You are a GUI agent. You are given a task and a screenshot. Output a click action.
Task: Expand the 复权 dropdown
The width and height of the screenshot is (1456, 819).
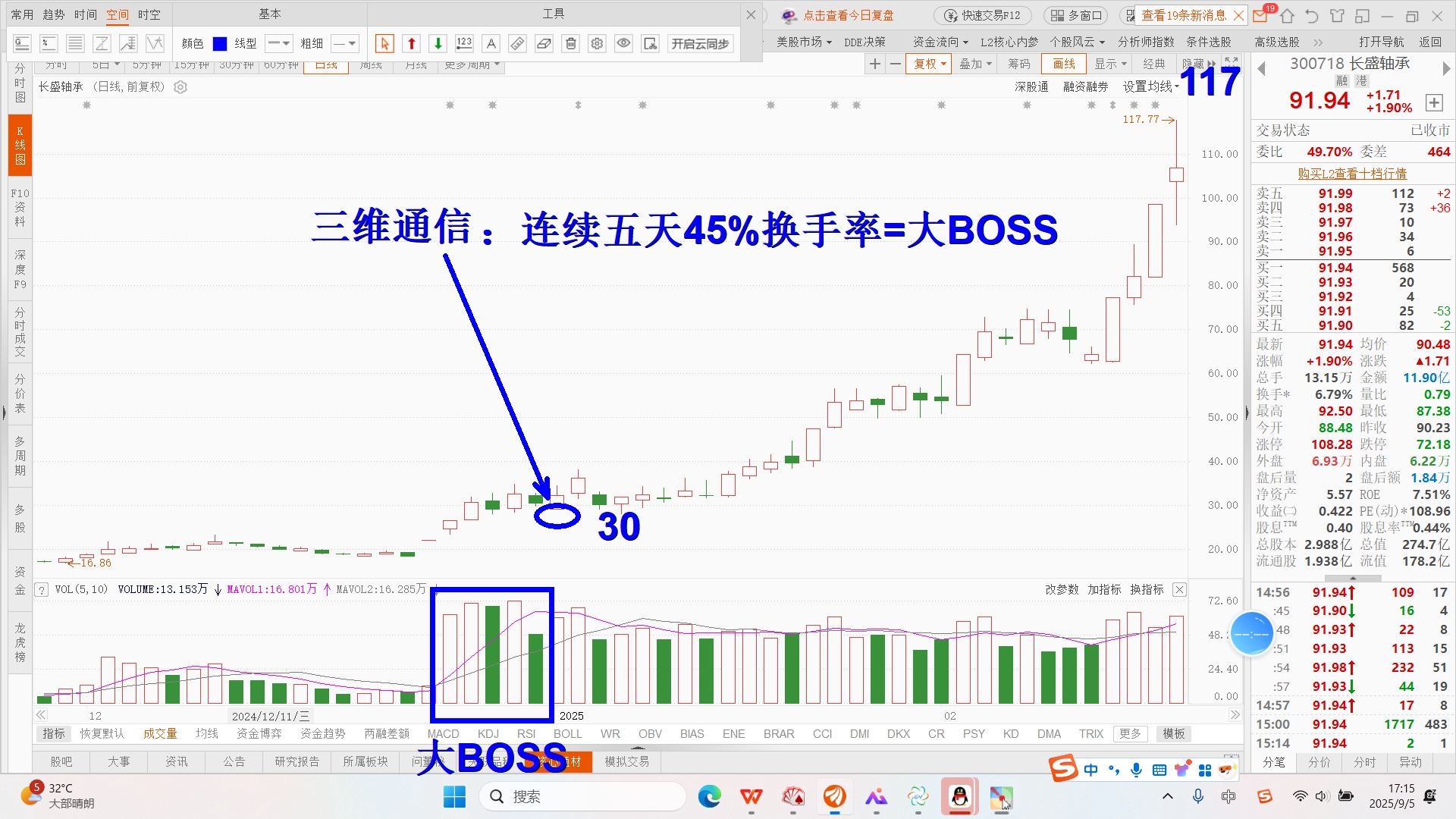coord(930,64)
